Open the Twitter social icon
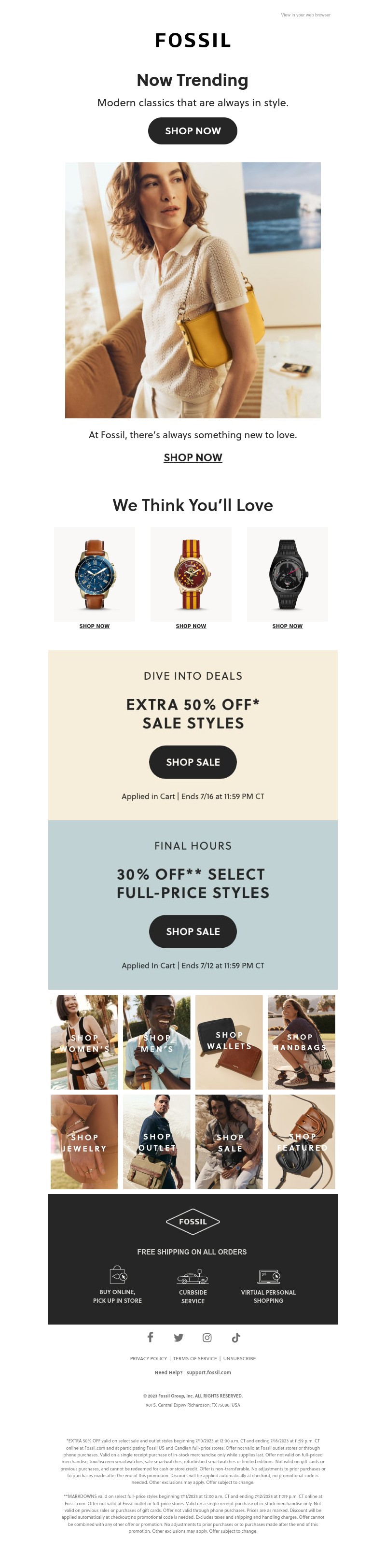Viewport: 386px width, 1568px height. tap(178, 1337)
